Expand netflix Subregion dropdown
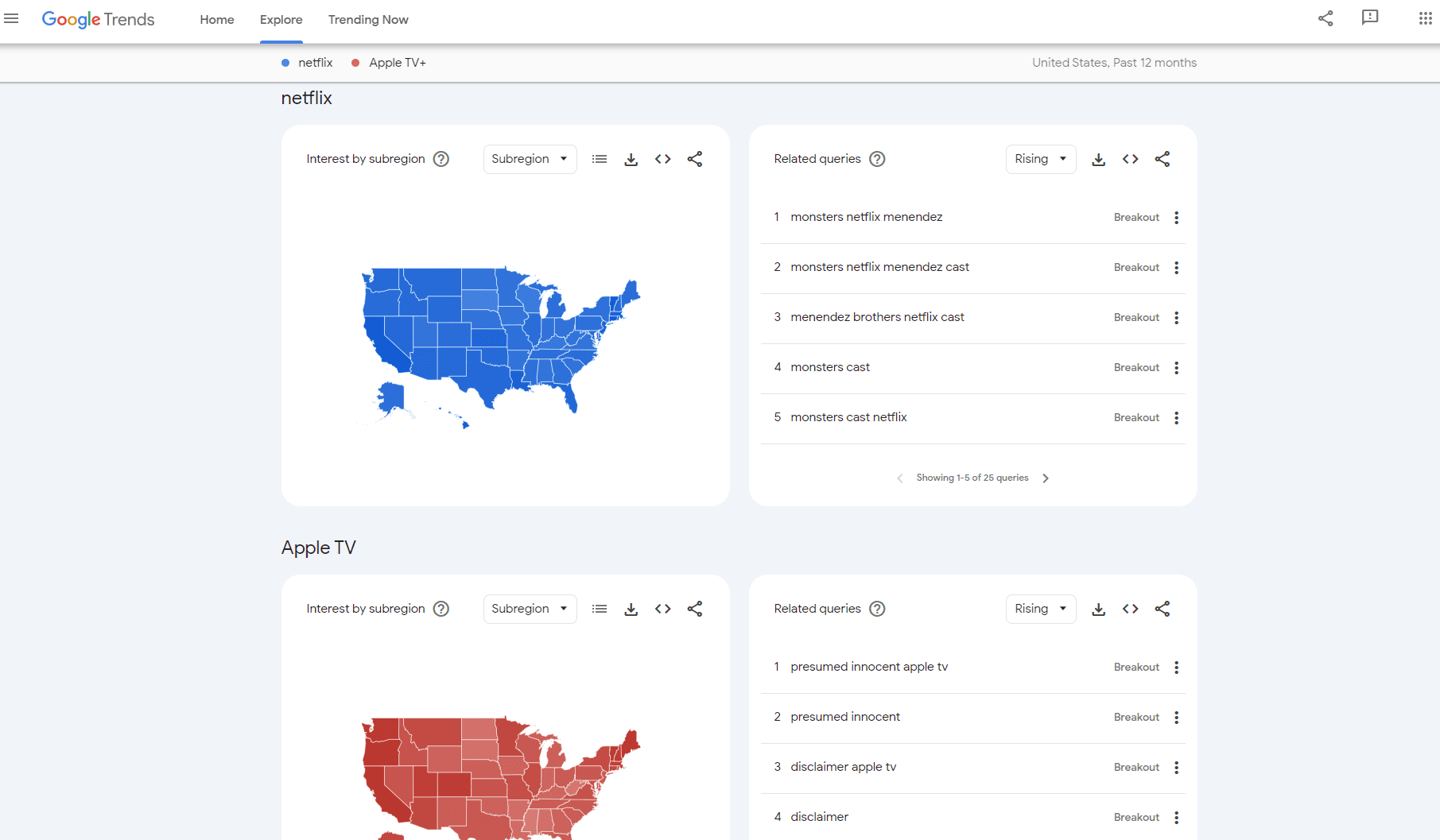The image size is (1440, 840). point(530,159)
